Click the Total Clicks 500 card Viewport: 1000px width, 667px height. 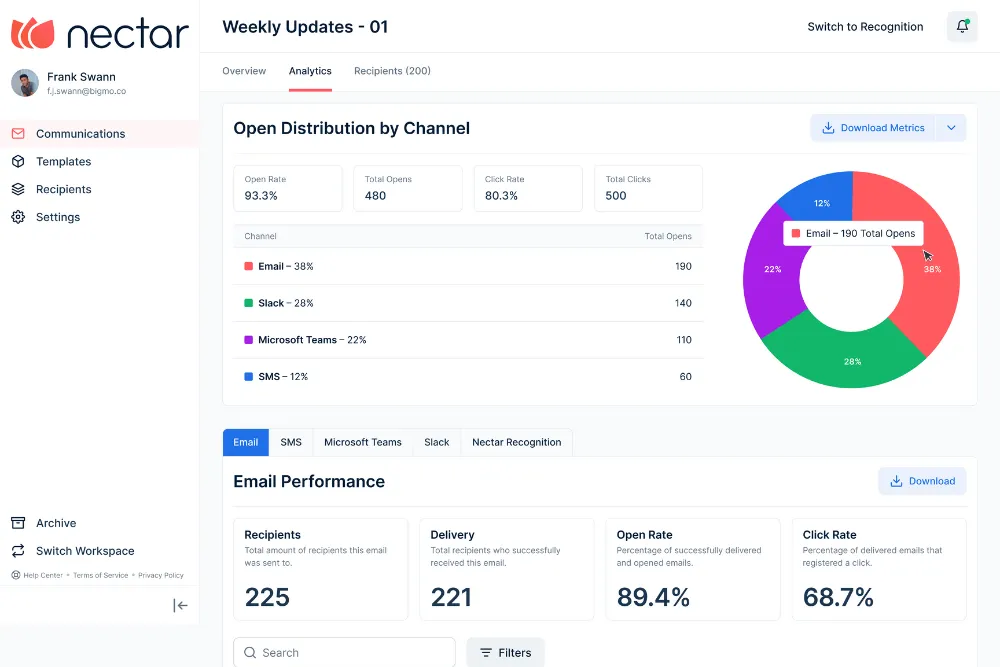click(648, 188)
